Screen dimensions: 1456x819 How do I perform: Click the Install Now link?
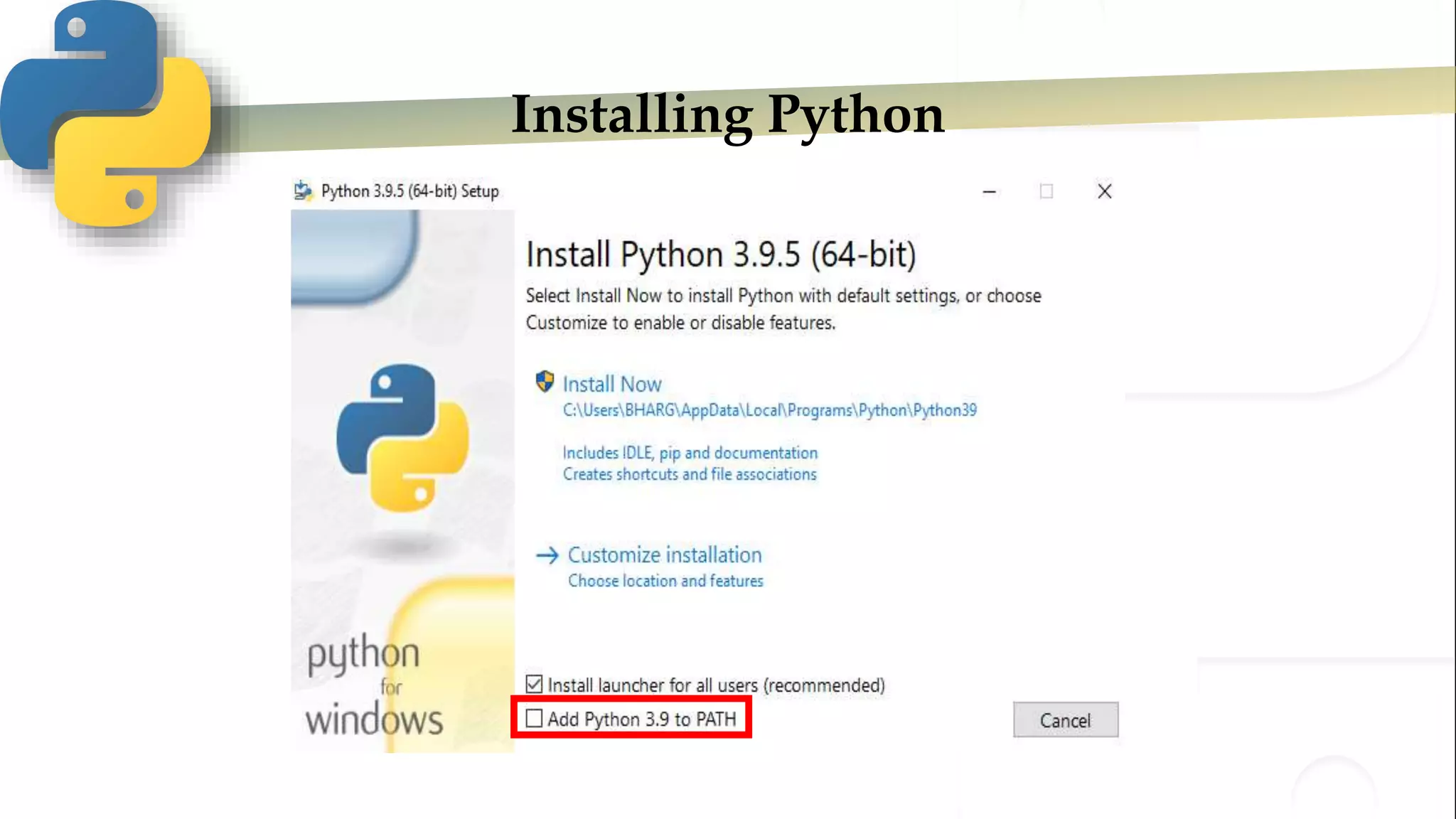click(x=612, y=385)
